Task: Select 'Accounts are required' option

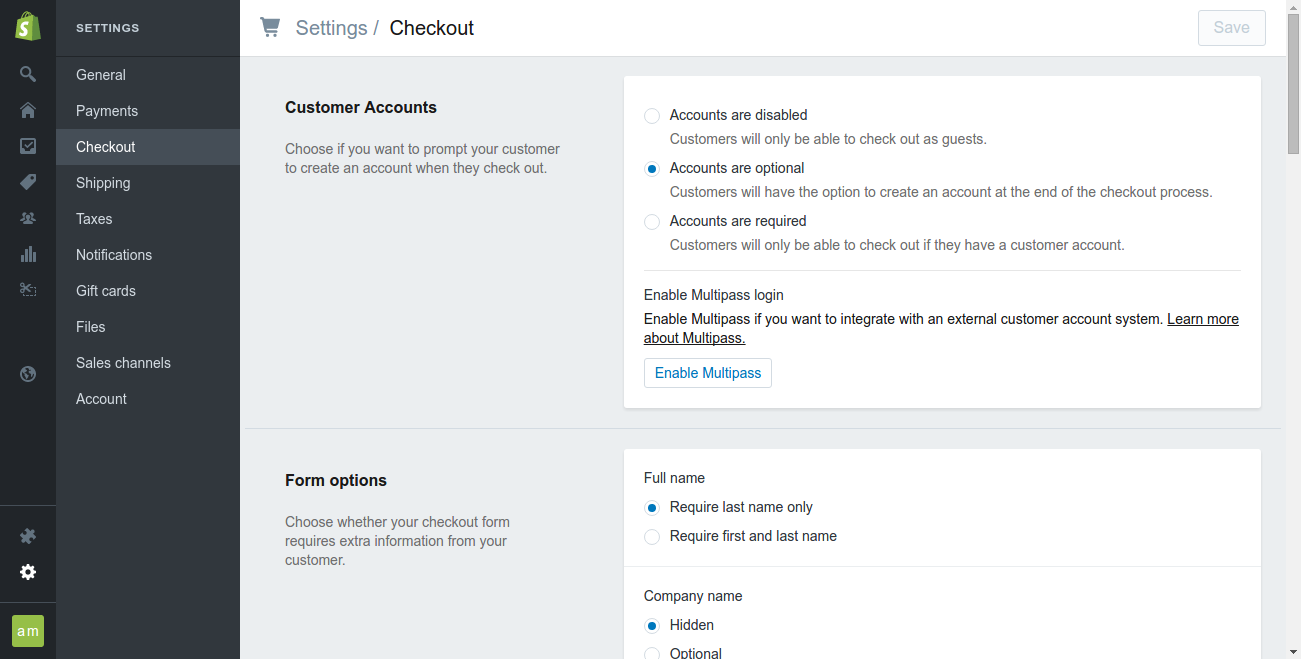Action: point(652,222)
